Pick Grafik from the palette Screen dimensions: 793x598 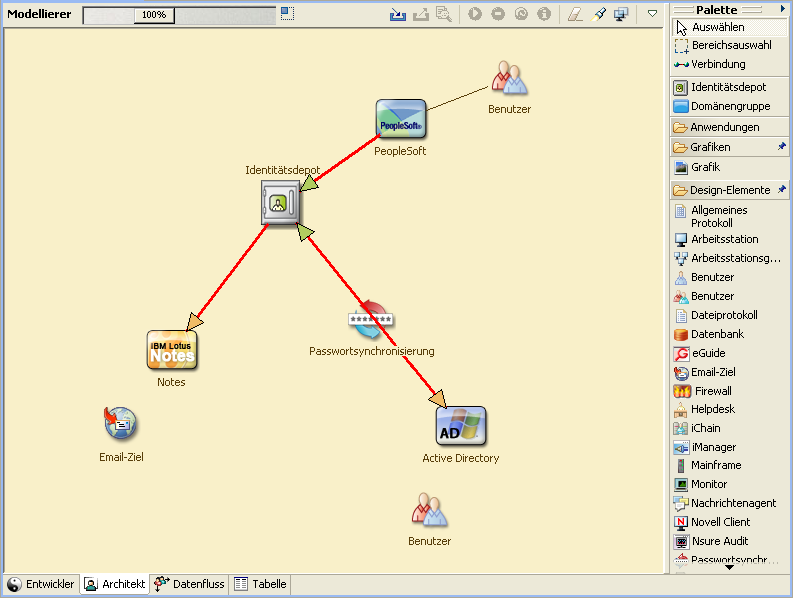click(730, 167)
